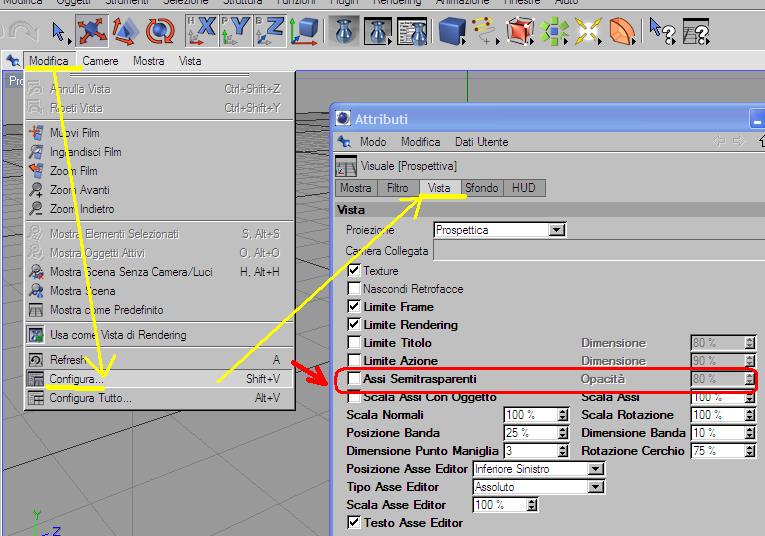
Task: Uncheck the Texture checkbox
Action: tap(354, 271)
